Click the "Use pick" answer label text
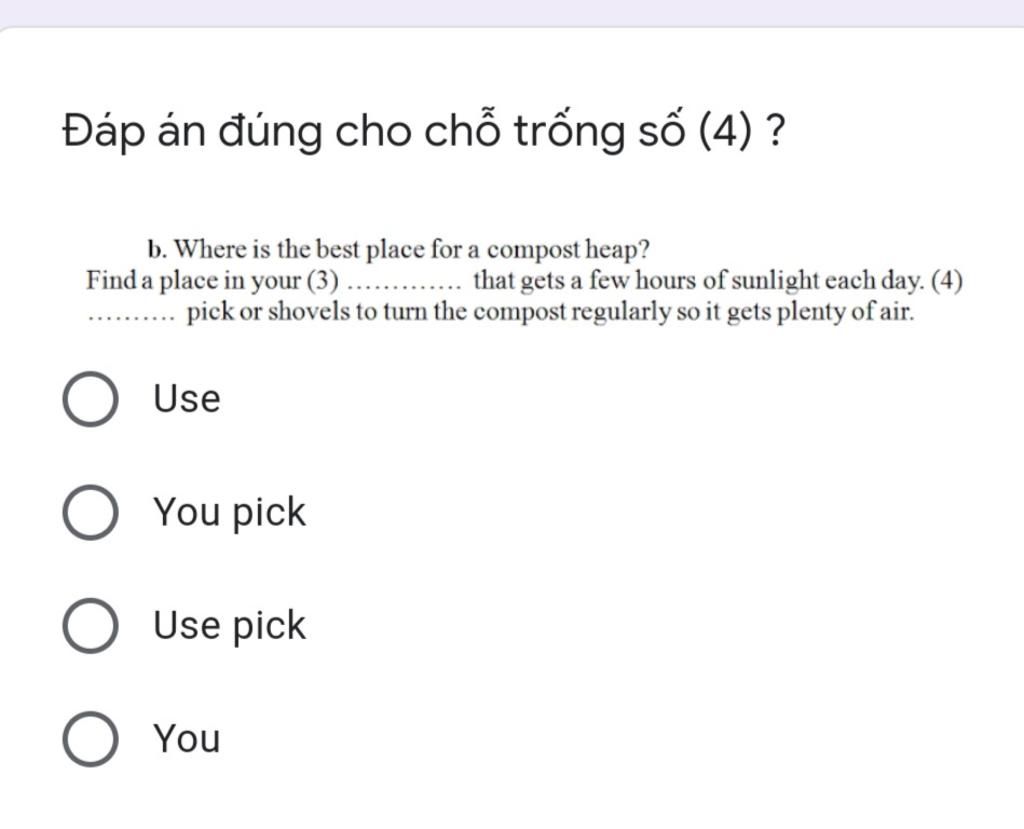This screenshot has height=829, width=1024. [x=229, y=626]
